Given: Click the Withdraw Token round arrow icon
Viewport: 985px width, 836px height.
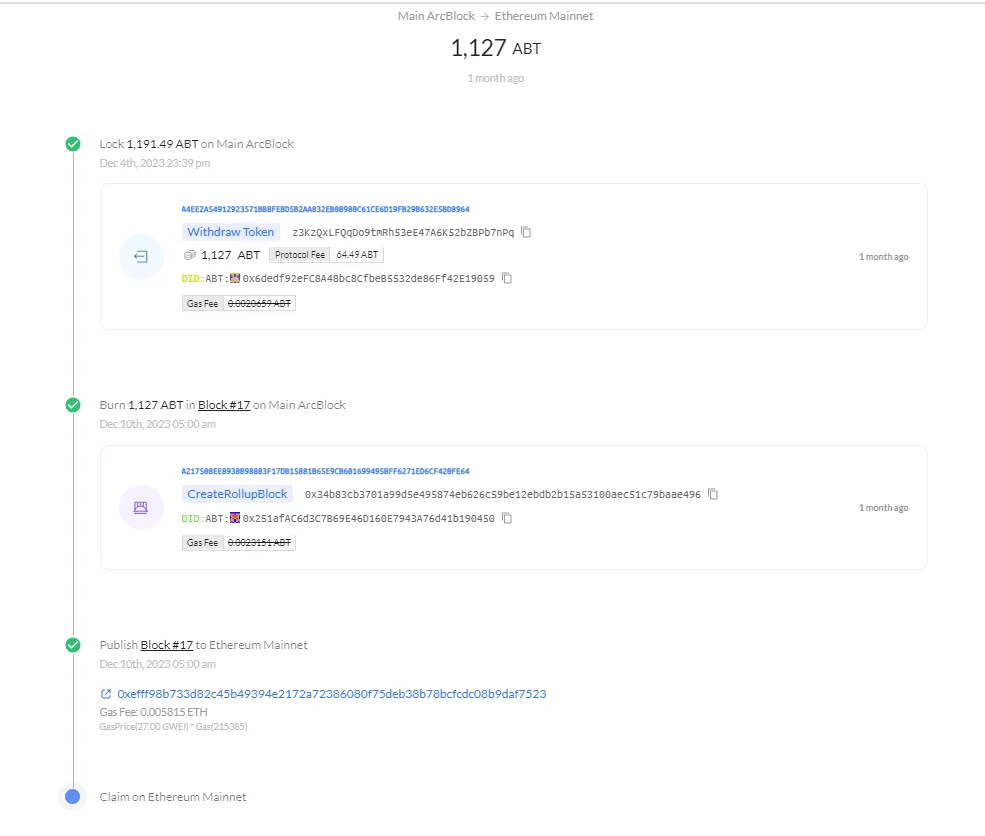Looking at the screenshot, I should 141,256.
